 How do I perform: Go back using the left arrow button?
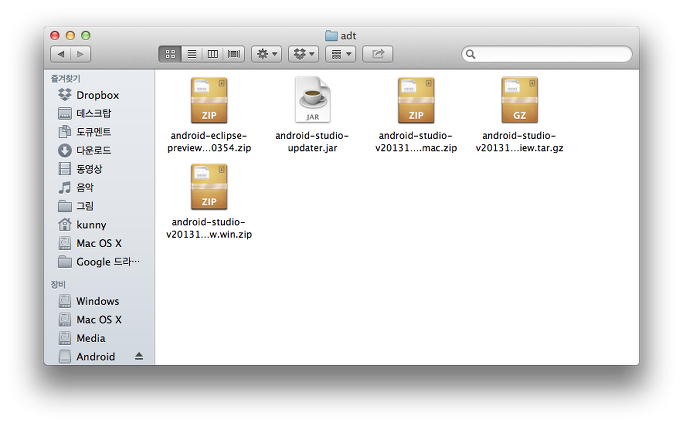[x=61, y=54]
